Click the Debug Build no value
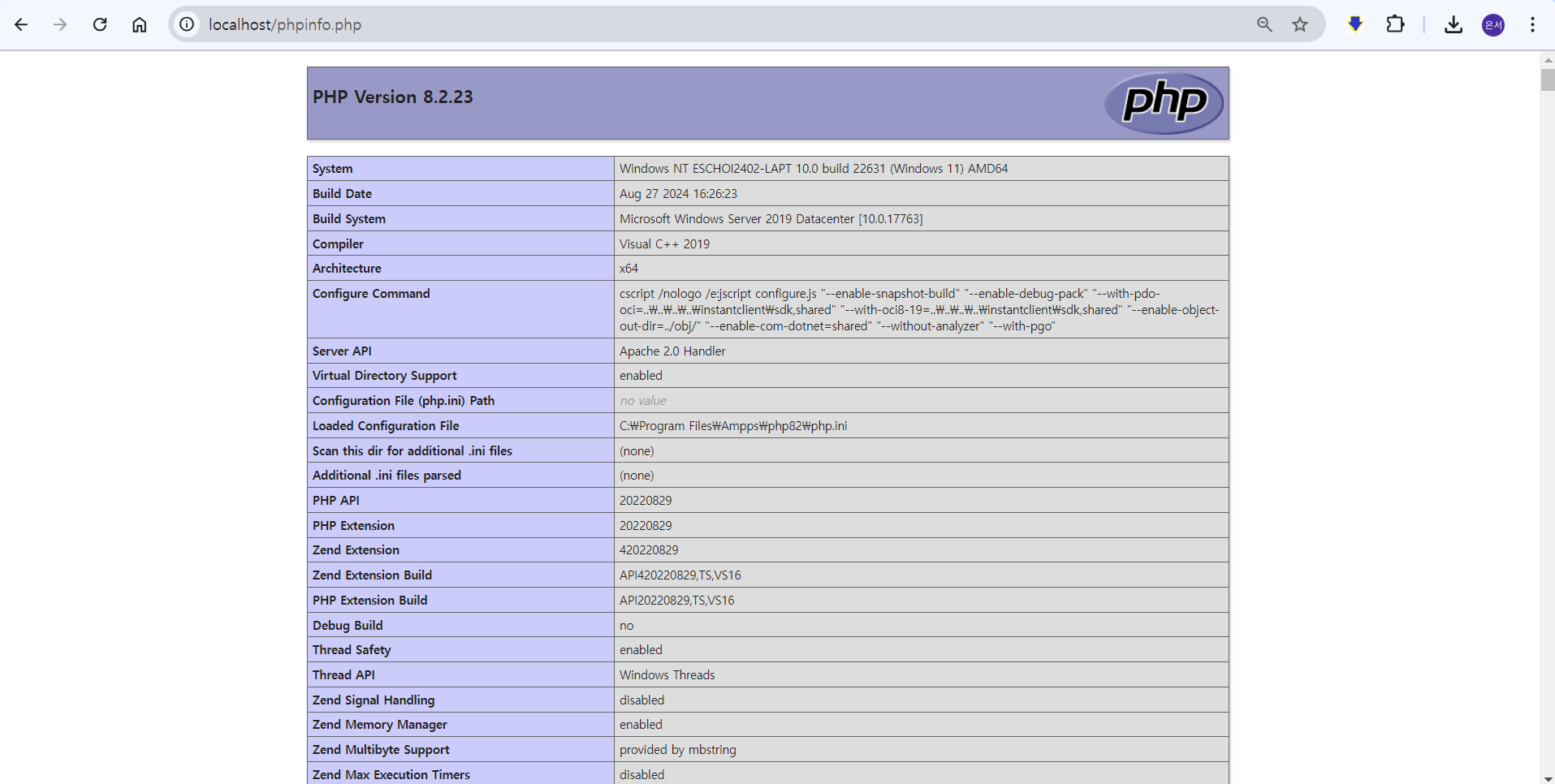The image size is (1555, 784). coord(627,626)
